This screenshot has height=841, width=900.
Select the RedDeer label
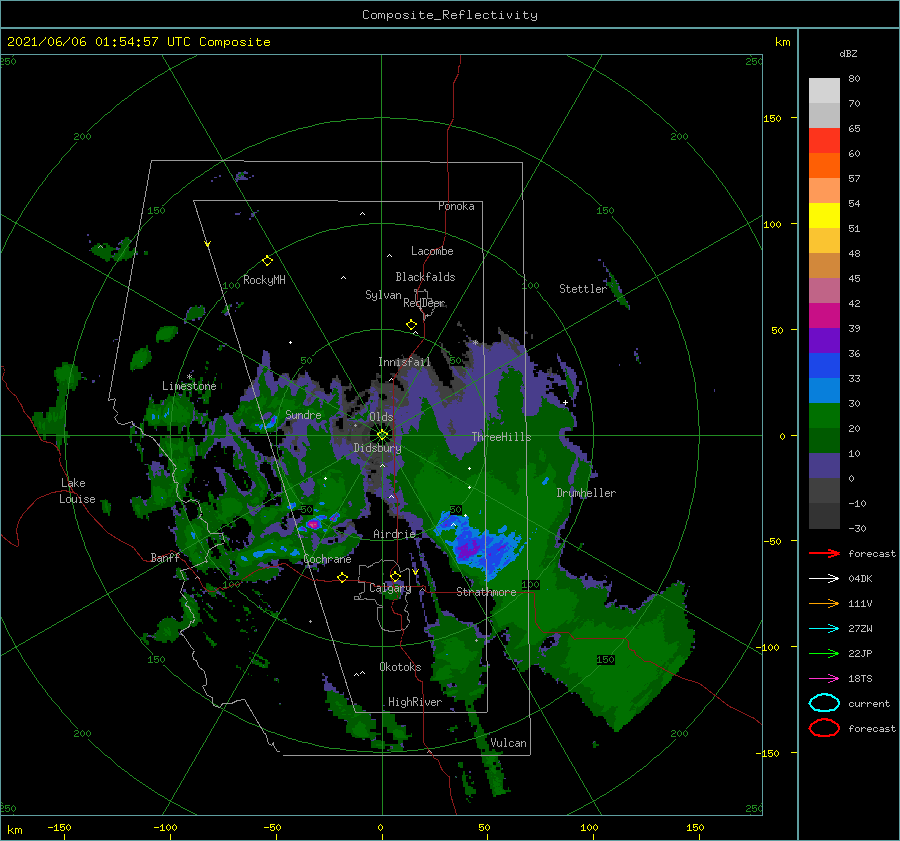[x=424, y=303]
